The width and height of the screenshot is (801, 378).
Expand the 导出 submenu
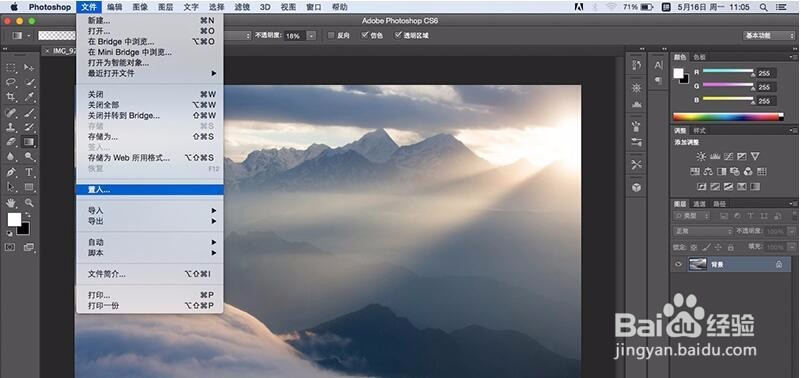tap(150, 221)
